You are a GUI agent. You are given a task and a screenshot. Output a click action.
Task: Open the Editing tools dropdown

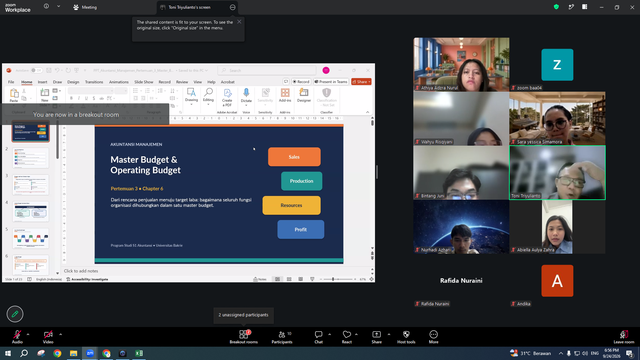pos(208,97)
